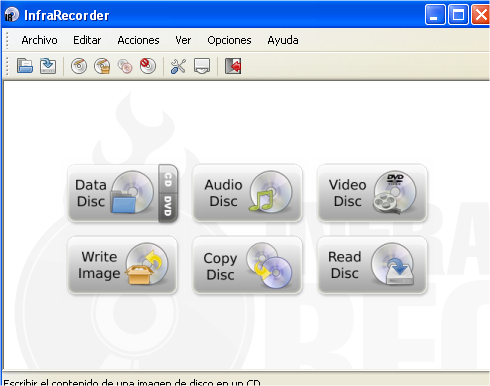The image size is (490, 386).
Task: Start a new Data Disc project
Action: [x=113, y=193]
